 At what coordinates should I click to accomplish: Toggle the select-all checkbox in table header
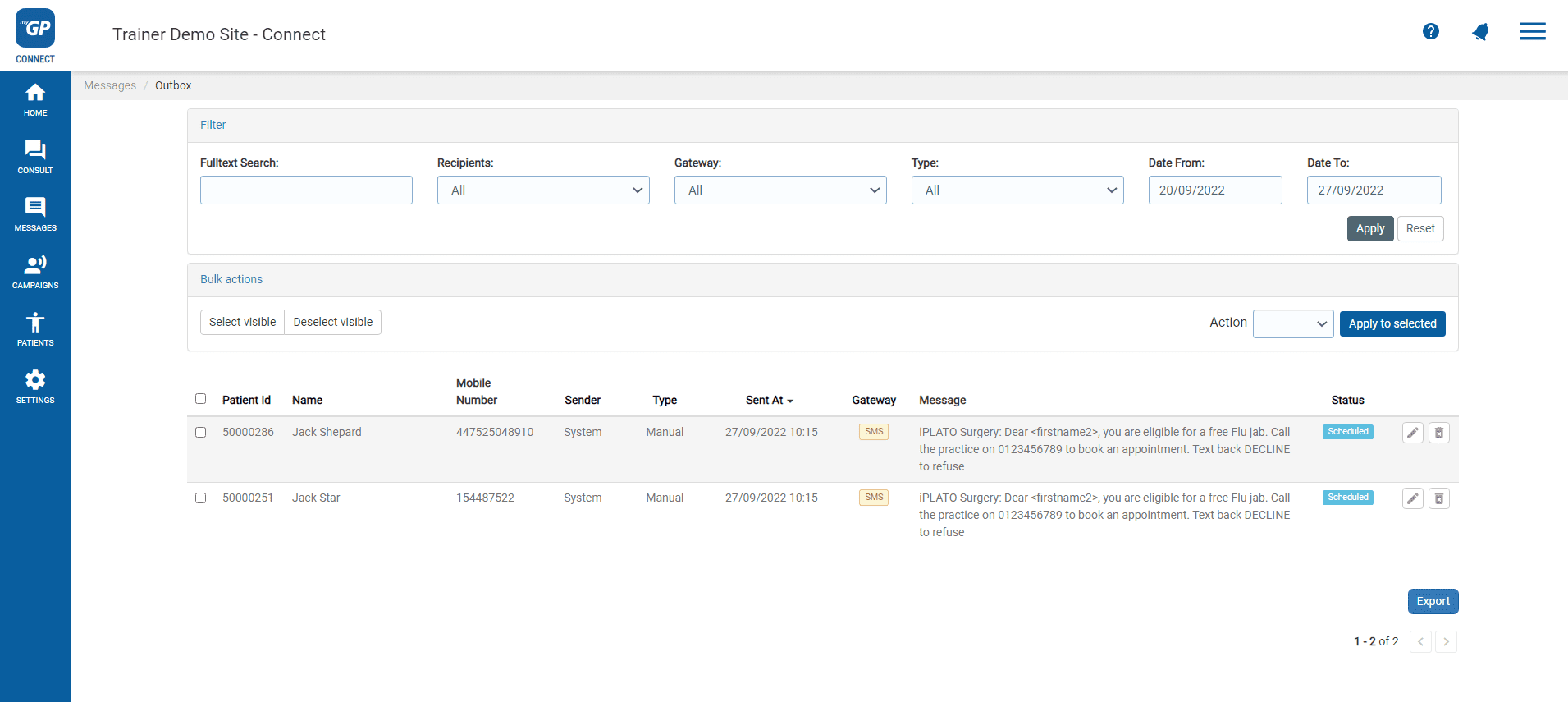tap(201, 399)
